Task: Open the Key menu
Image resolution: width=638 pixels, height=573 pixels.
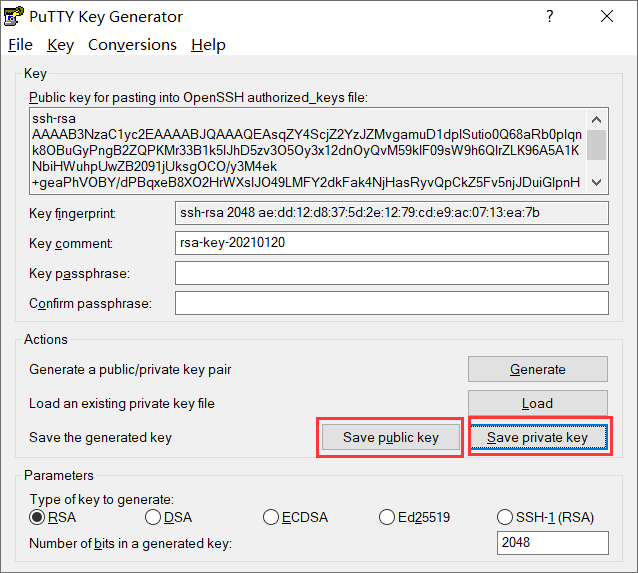Action: coord(60,45)
